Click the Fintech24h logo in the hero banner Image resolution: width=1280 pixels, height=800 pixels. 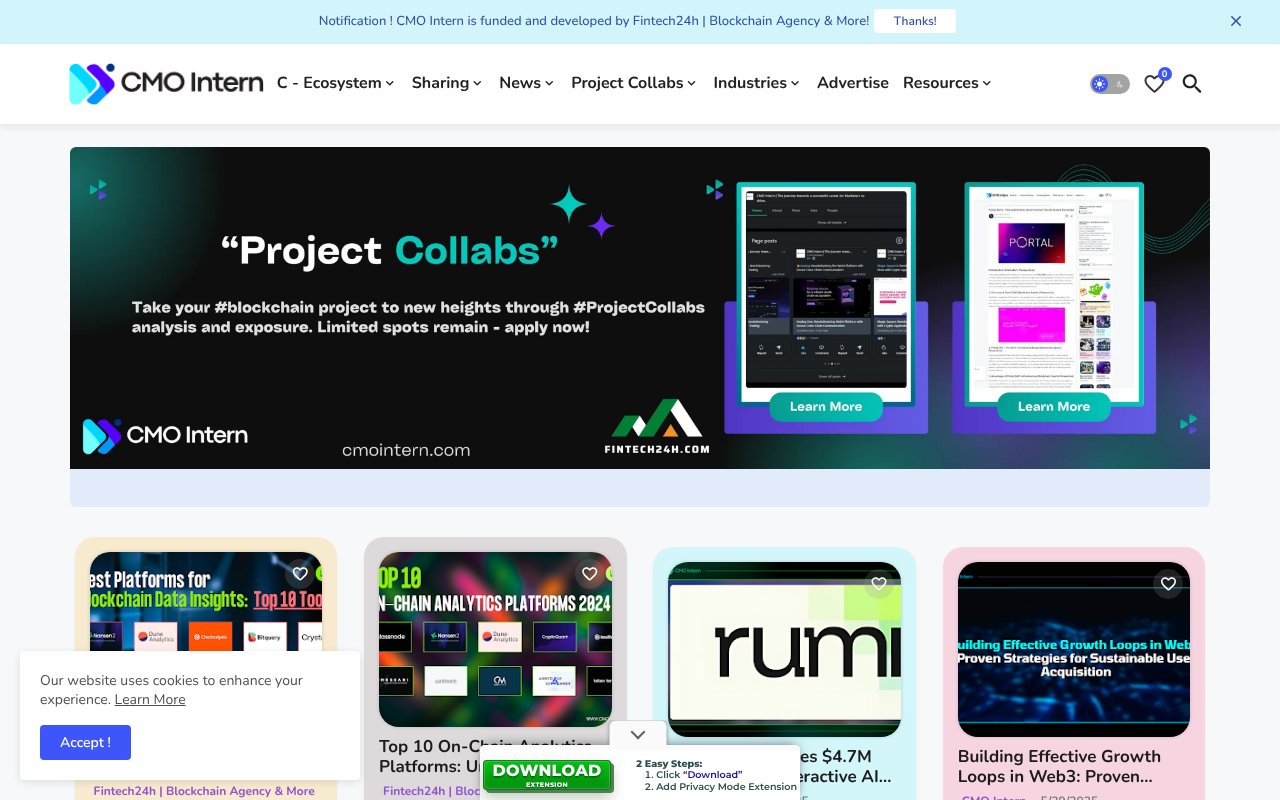(656, 425)
